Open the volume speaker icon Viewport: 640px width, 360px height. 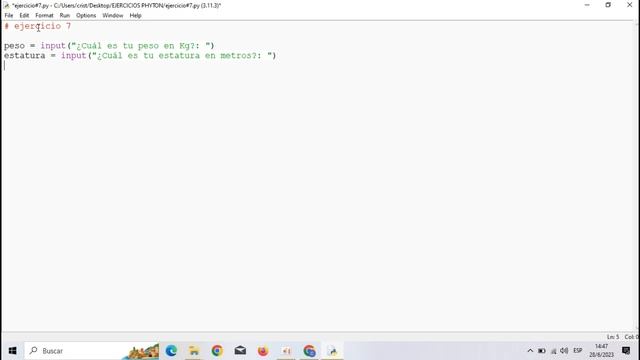[x=564, y=351]
